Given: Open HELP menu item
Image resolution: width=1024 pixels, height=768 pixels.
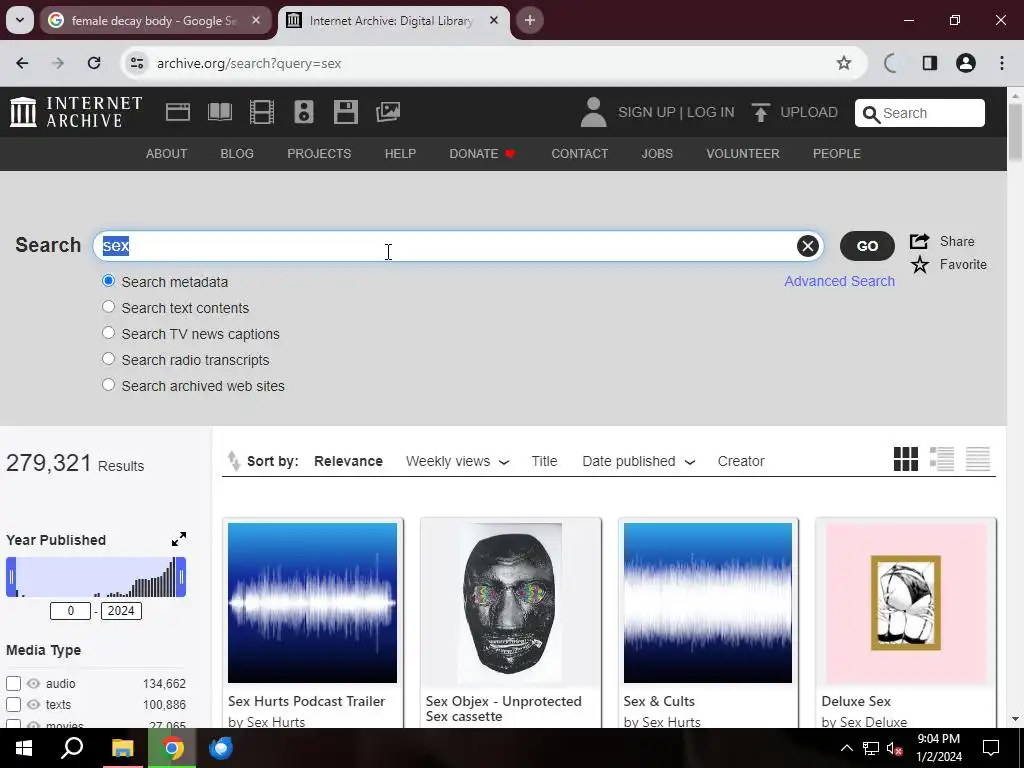Looking at the screenshot, I should pos(400,153).
